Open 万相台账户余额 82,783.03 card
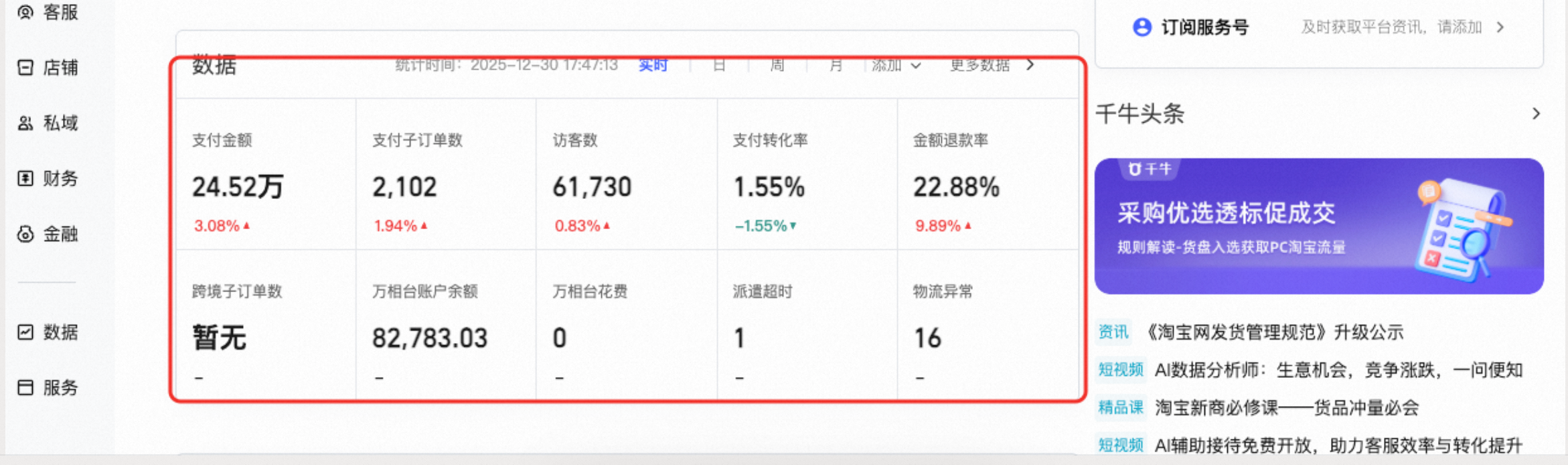This screenshot has width=1568, height=465. coord(446,325)
